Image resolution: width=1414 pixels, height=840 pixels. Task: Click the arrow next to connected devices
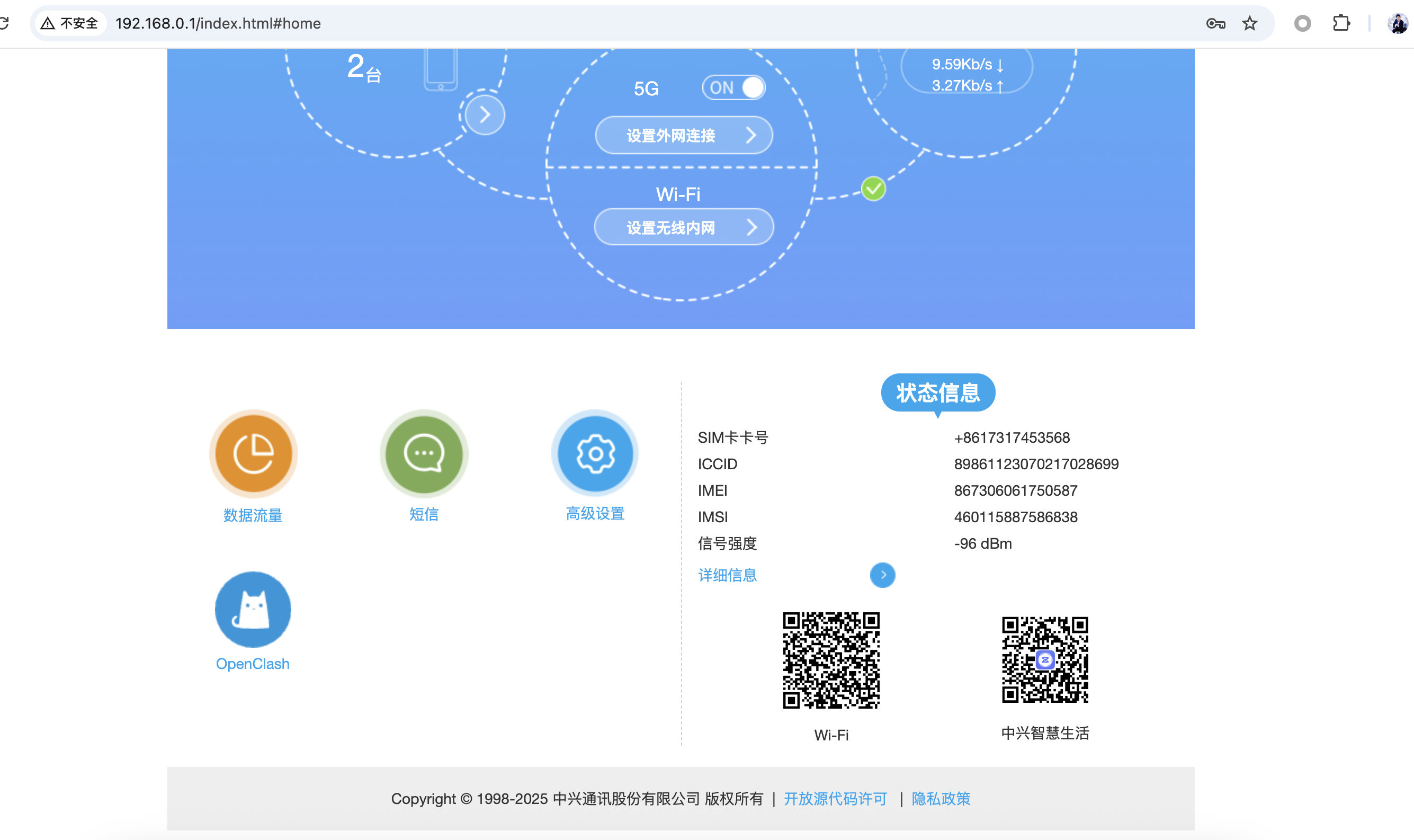(485, 115)
